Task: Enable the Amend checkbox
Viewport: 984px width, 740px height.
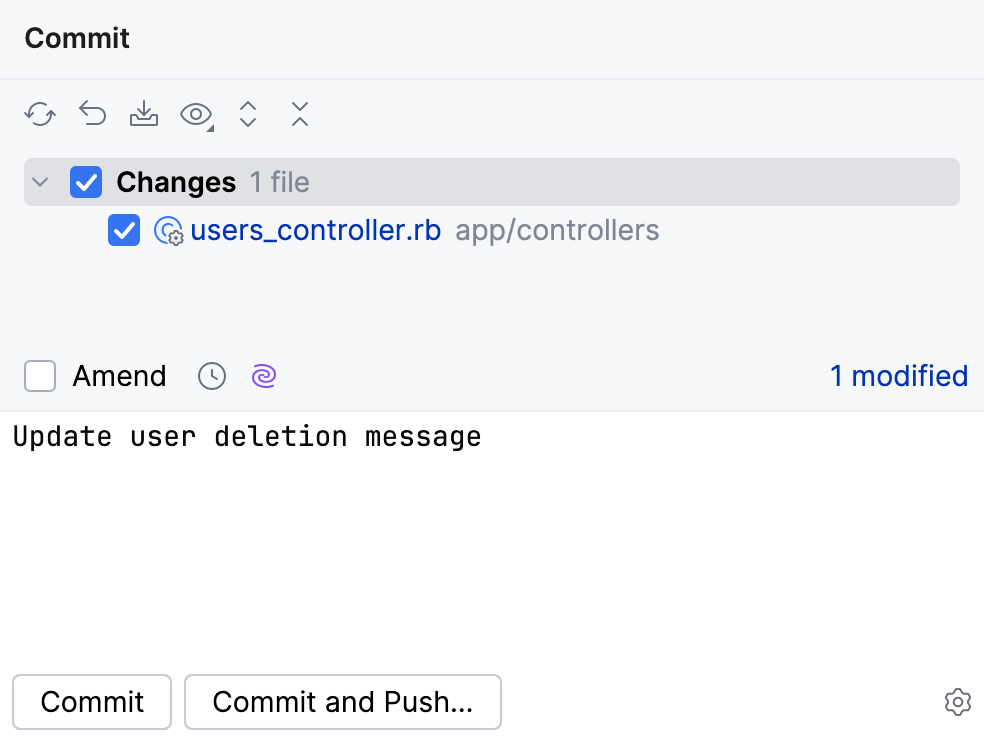Action: pyautogui.click(x=39, y=376)
